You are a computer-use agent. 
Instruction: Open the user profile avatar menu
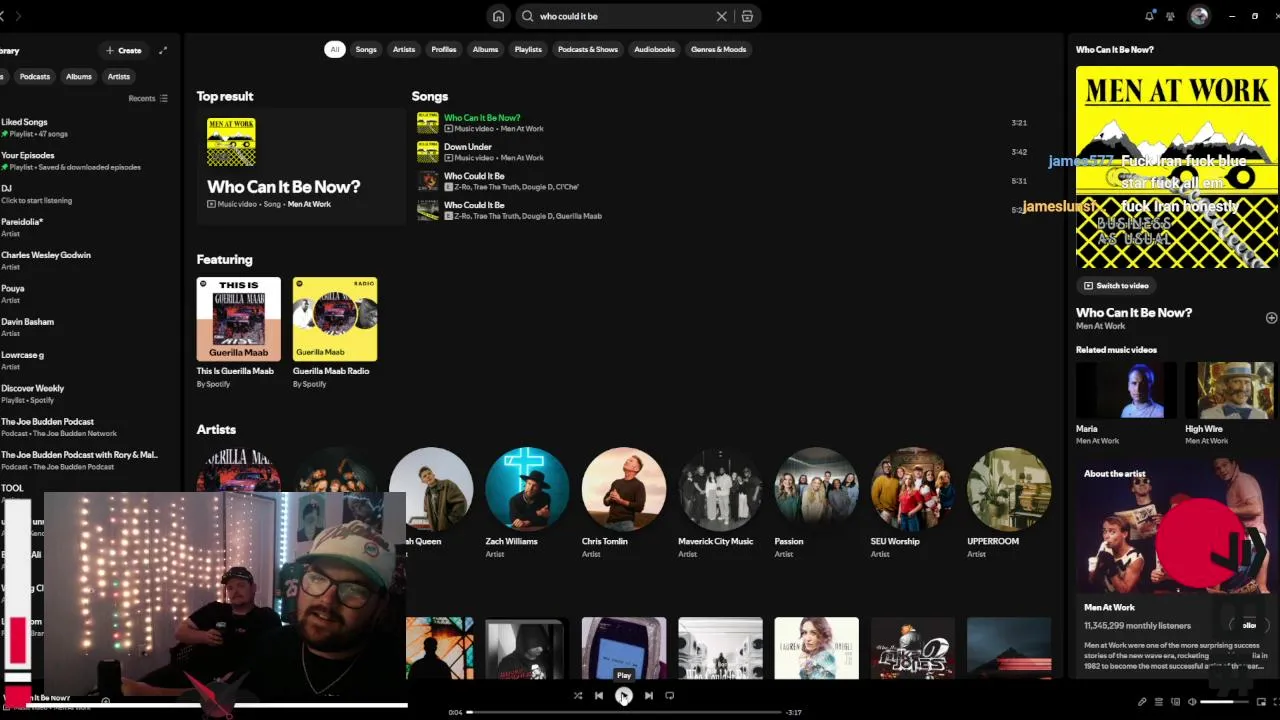pos(1199,16)
